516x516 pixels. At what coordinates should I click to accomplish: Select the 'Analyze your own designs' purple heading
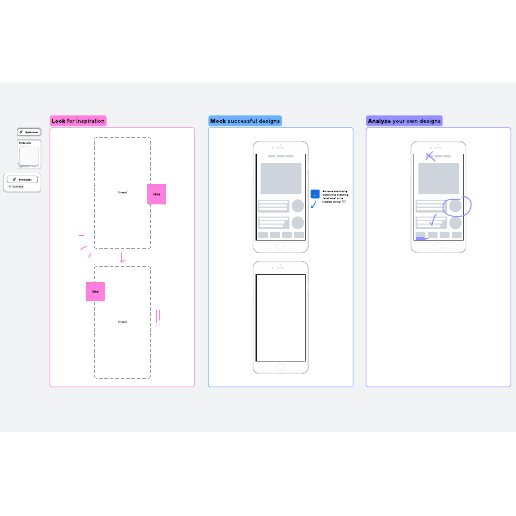(x=404, y=121)
